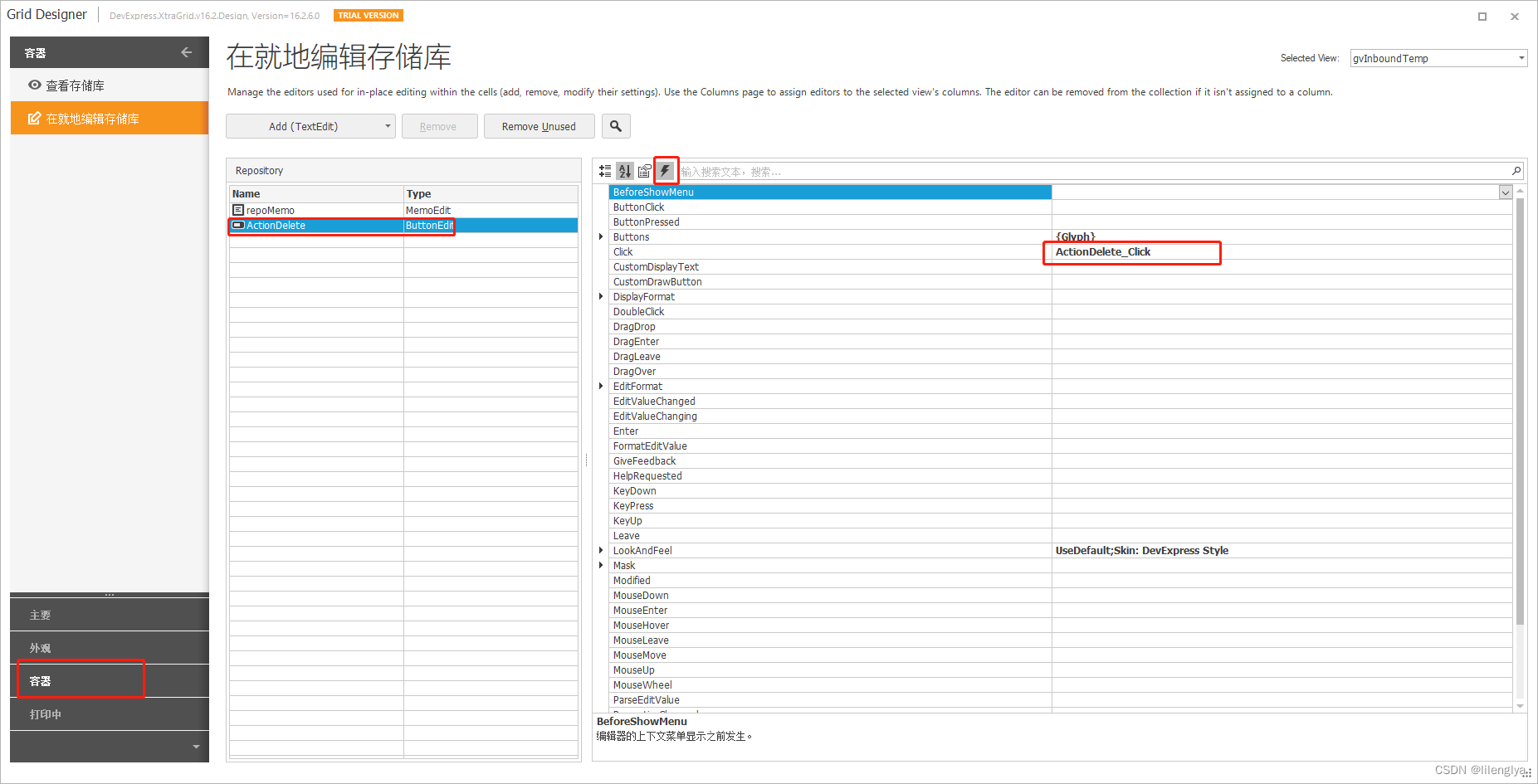The height and width of the screenshot is (784, 1538).
Task: Click the eye icon next to 查看存储库
Action: click(34, 85)
